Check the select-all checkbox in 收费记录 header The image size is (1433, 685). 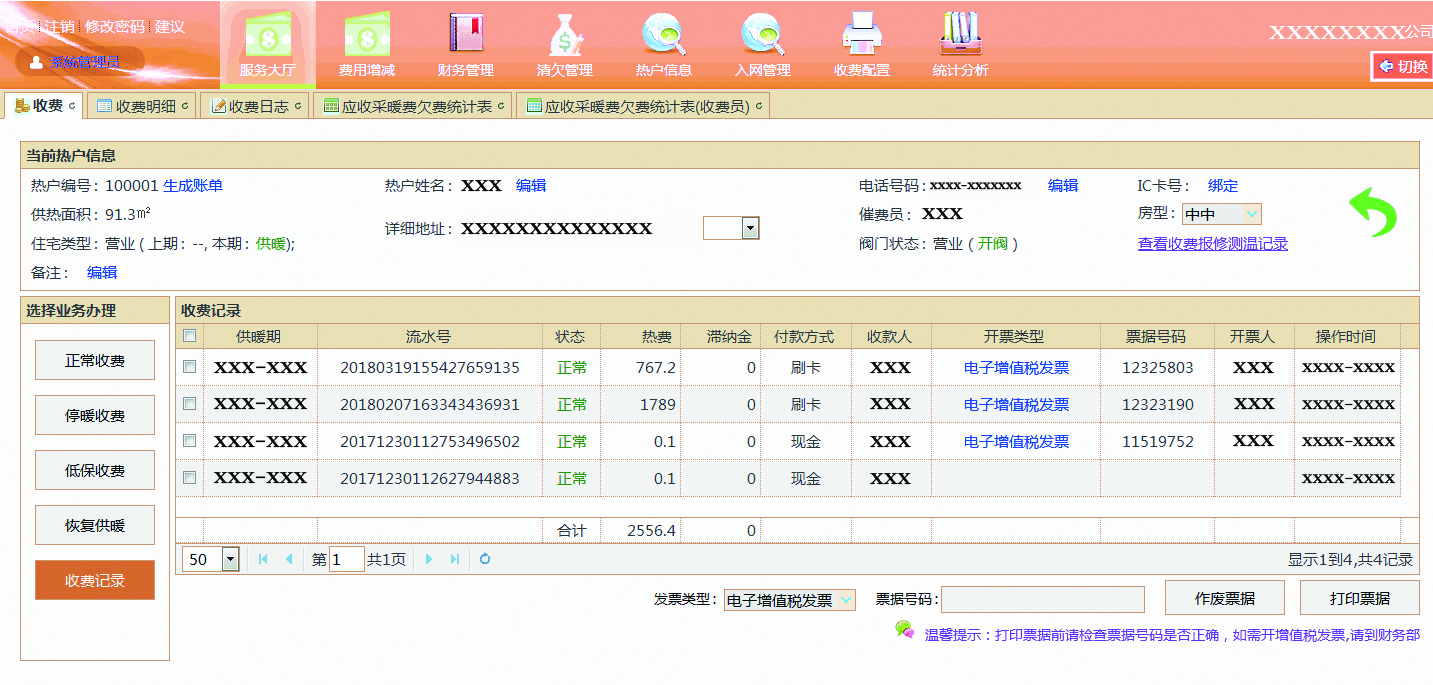(x=189, y=337)
